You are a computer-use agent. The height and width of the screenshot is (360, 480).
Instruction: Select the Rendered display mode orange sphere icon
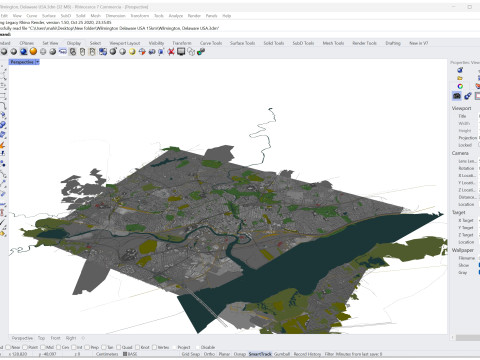pos(33,51)
